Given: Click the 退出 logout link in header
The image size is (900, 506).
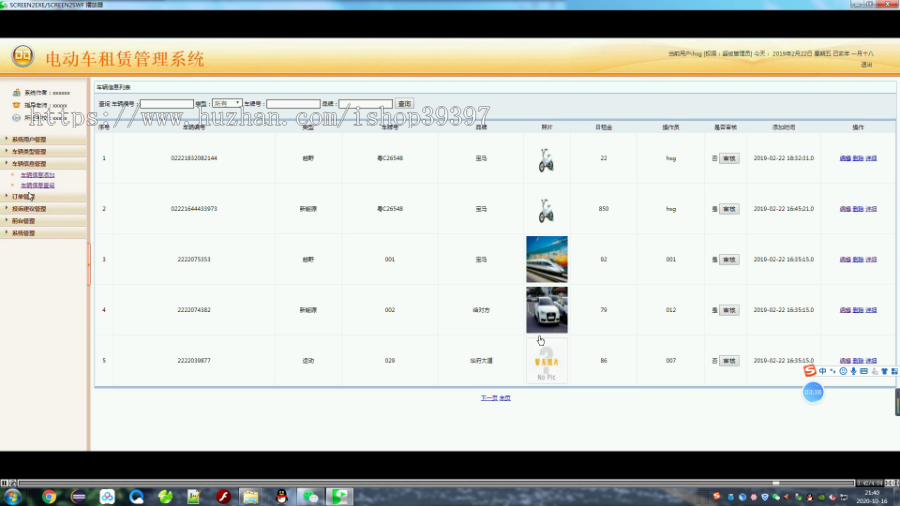Looking at the screenshot, I should click(x=866, y=65).
